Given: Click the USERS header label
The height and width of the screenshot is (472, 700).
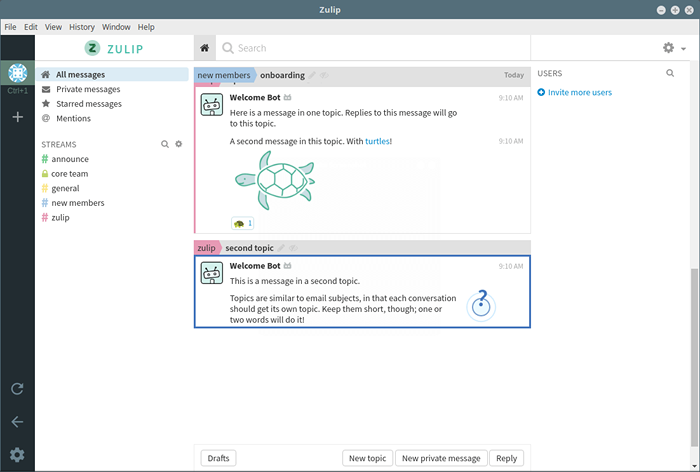Looking at the screenshot, I should [550, 73].
